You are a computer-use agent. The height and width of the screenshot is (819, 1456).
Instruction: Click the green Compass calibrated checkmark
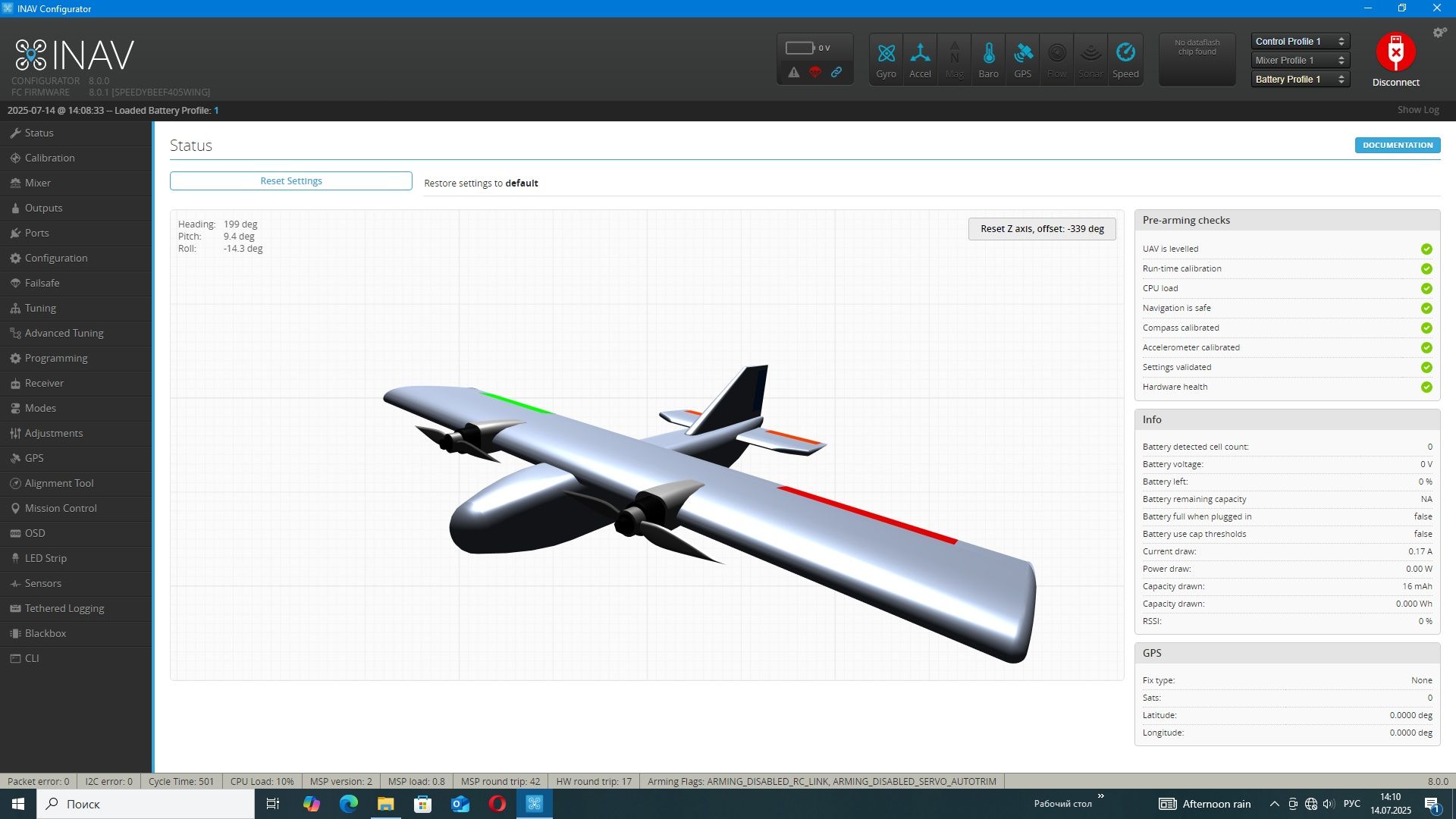click(x=1426, y=328)
